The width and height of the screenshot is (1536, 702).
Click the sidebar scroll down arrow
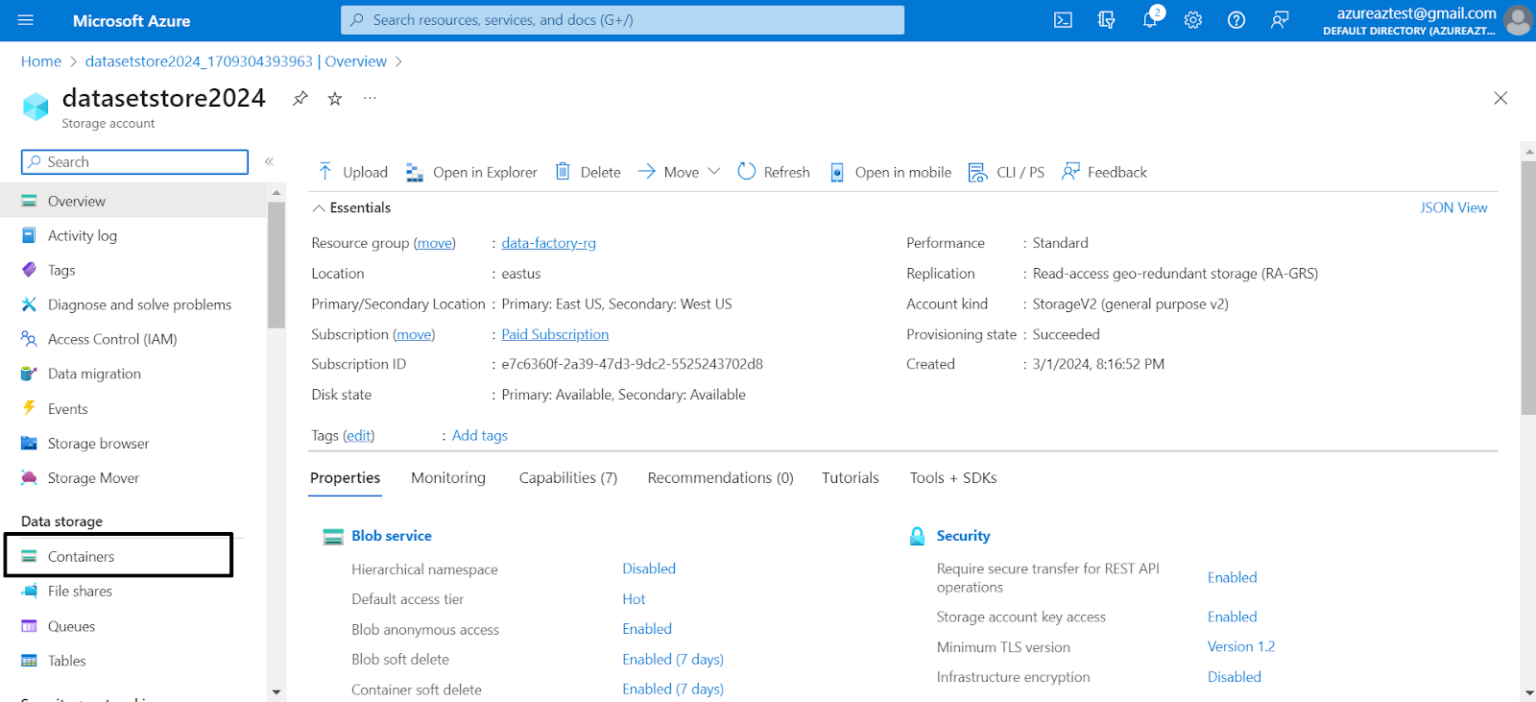click(276, 691)
